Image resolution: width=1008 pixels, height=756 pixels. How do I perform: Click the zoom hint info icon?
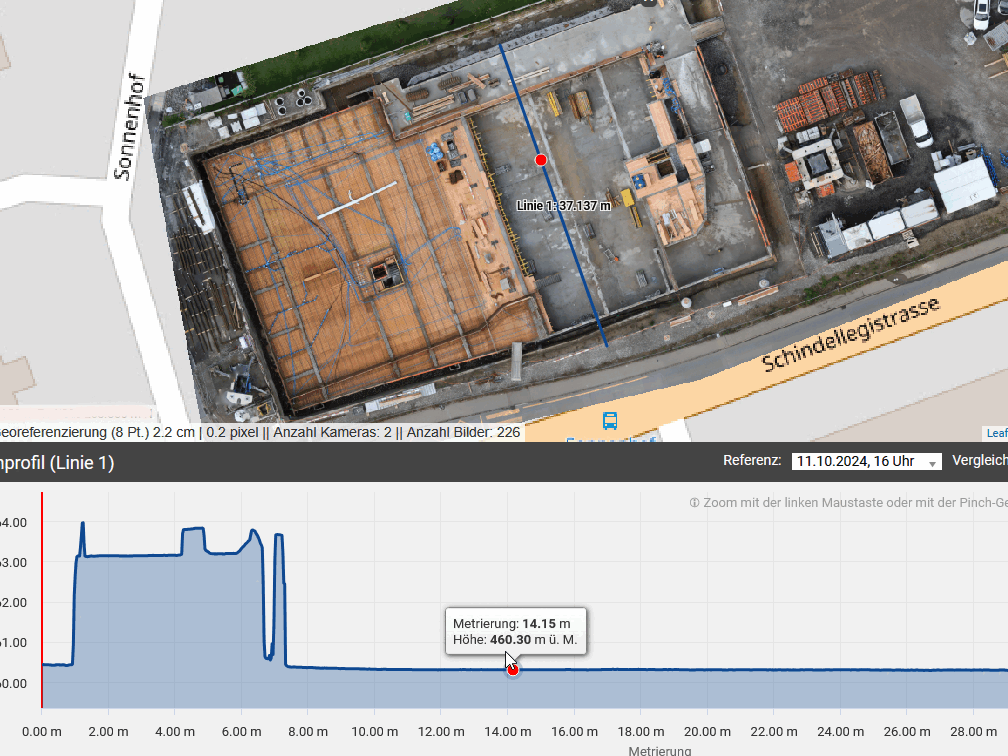tap(694, 502)
